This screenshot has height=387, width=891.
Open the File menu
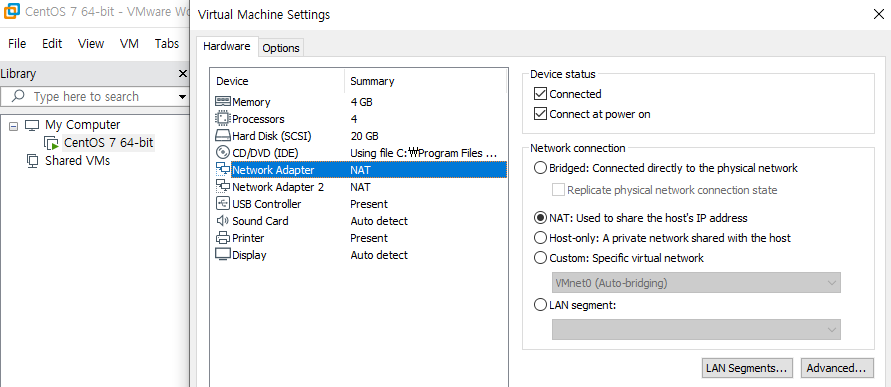17,44
